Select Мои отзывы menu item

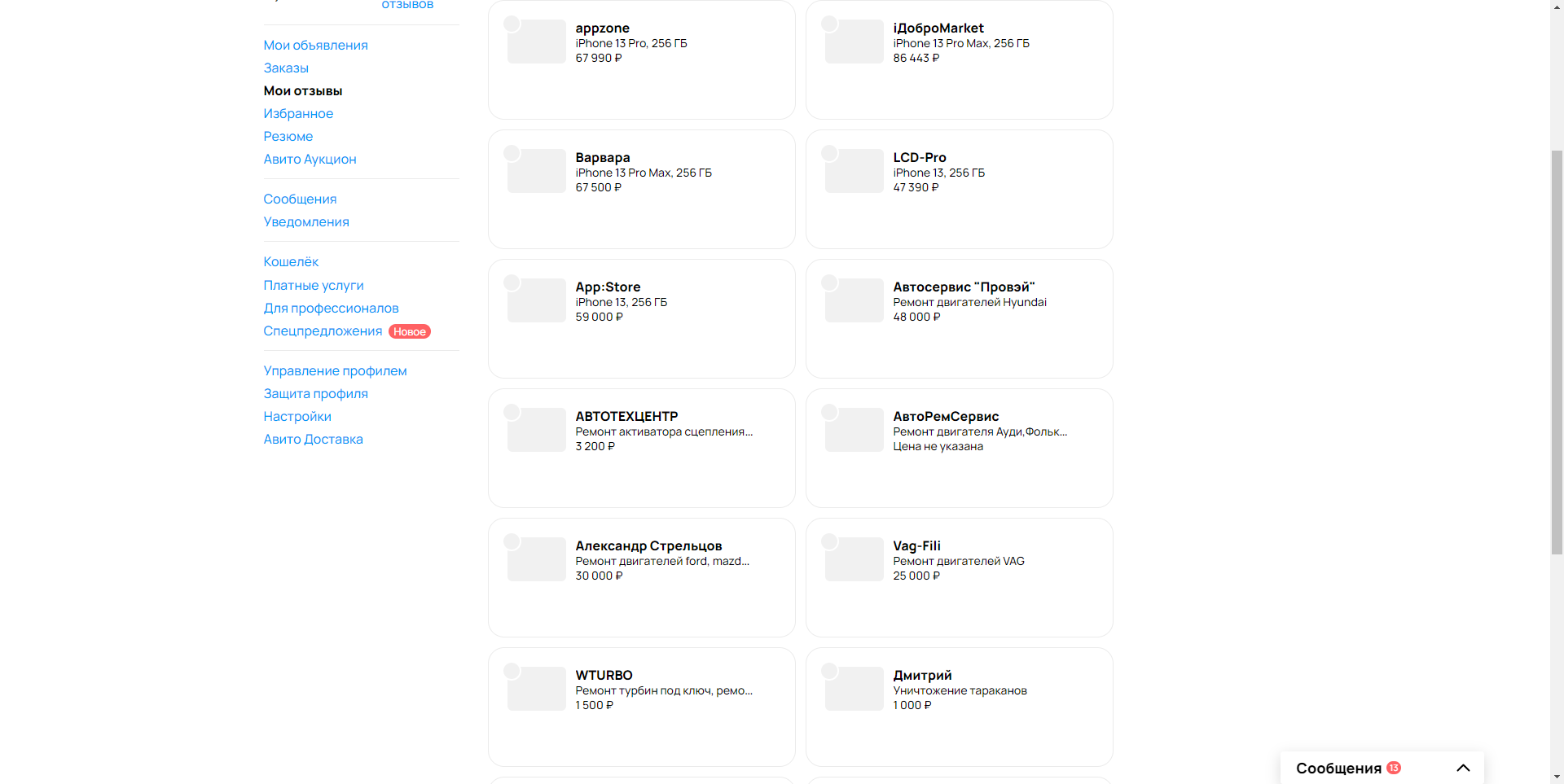click(x=303, y=90)
